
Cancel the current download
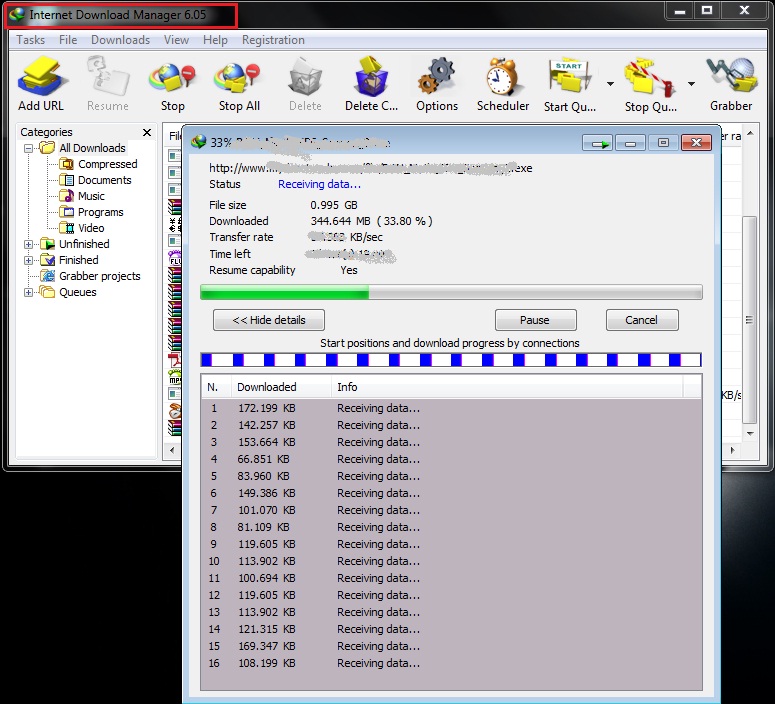(x=642, y=320)
